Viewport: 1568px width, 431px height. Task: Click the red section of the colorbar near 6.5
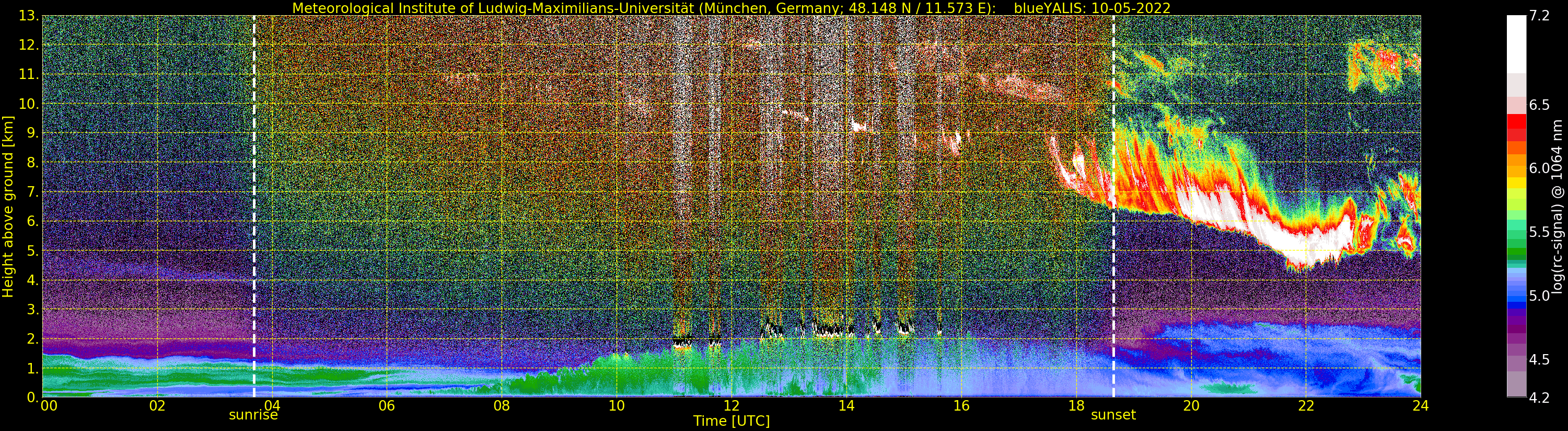pyautogui.click(x=1516, y=127)
